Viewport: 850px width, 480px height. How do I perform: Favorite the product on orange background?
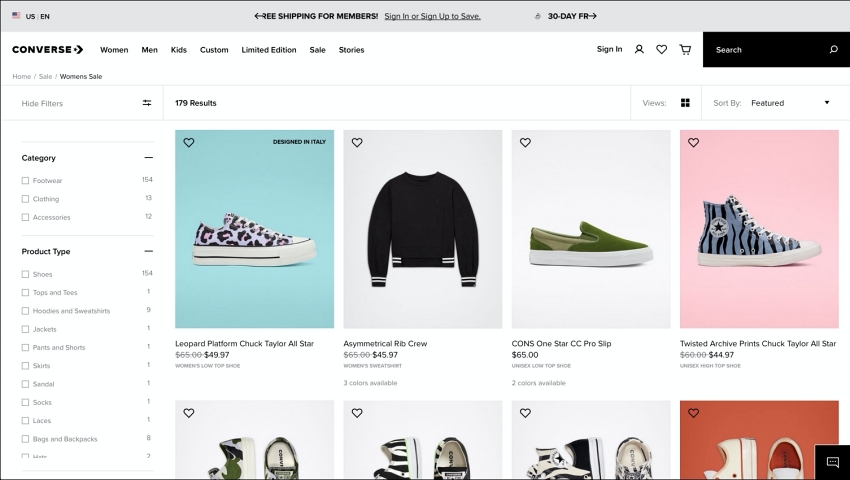[693, 413]
